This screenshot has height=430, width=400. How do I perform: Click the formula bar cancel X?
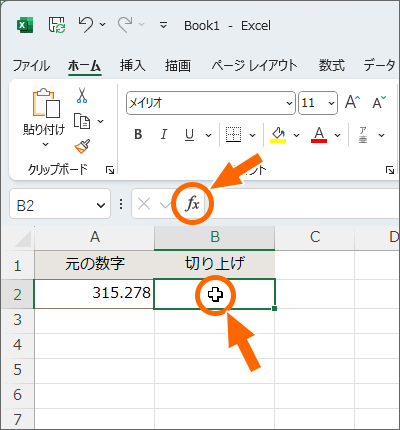coord(144,204)
